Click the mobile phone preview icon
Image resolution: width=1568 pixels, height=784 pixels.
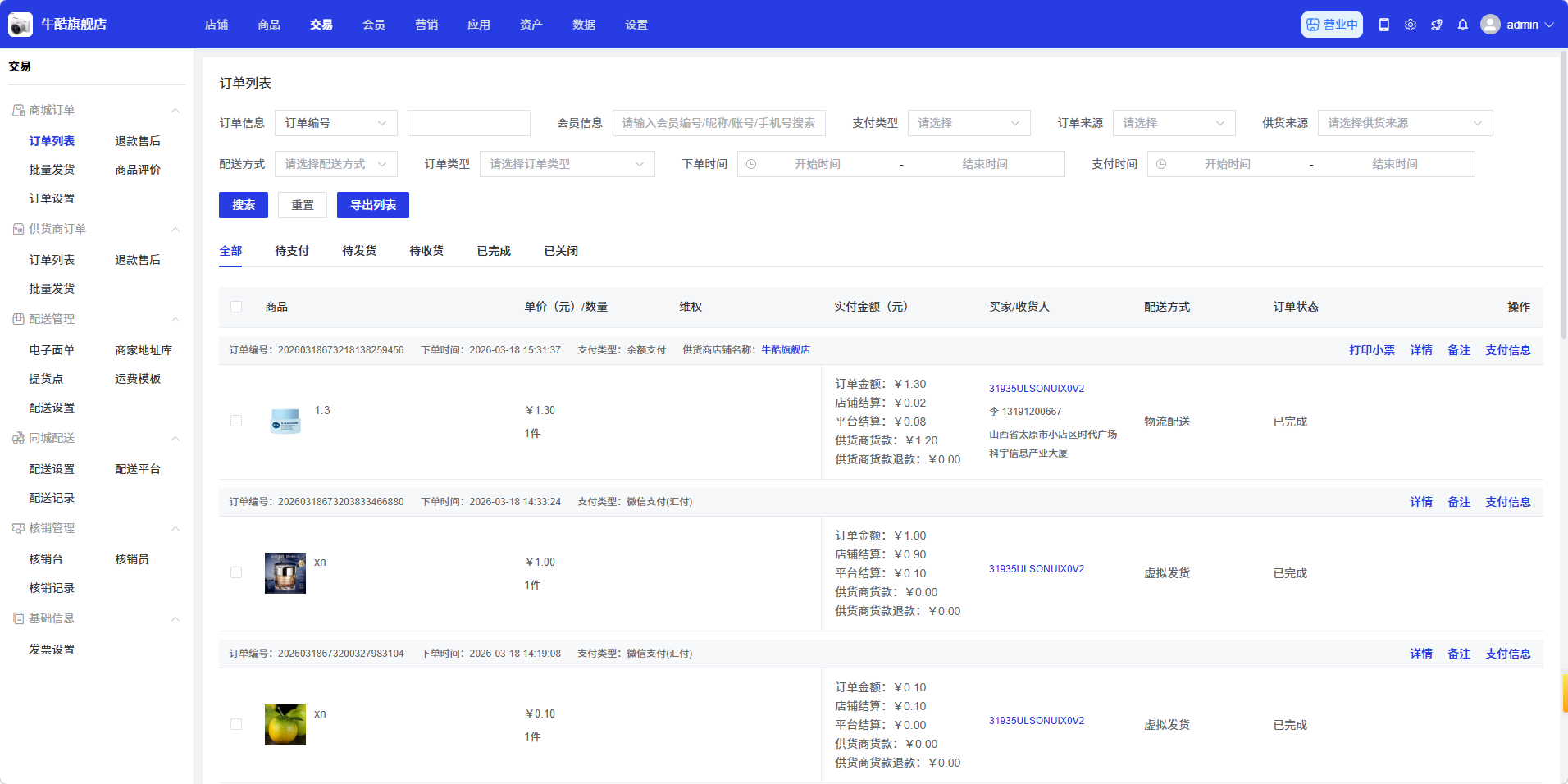[x=1383, y=25]
